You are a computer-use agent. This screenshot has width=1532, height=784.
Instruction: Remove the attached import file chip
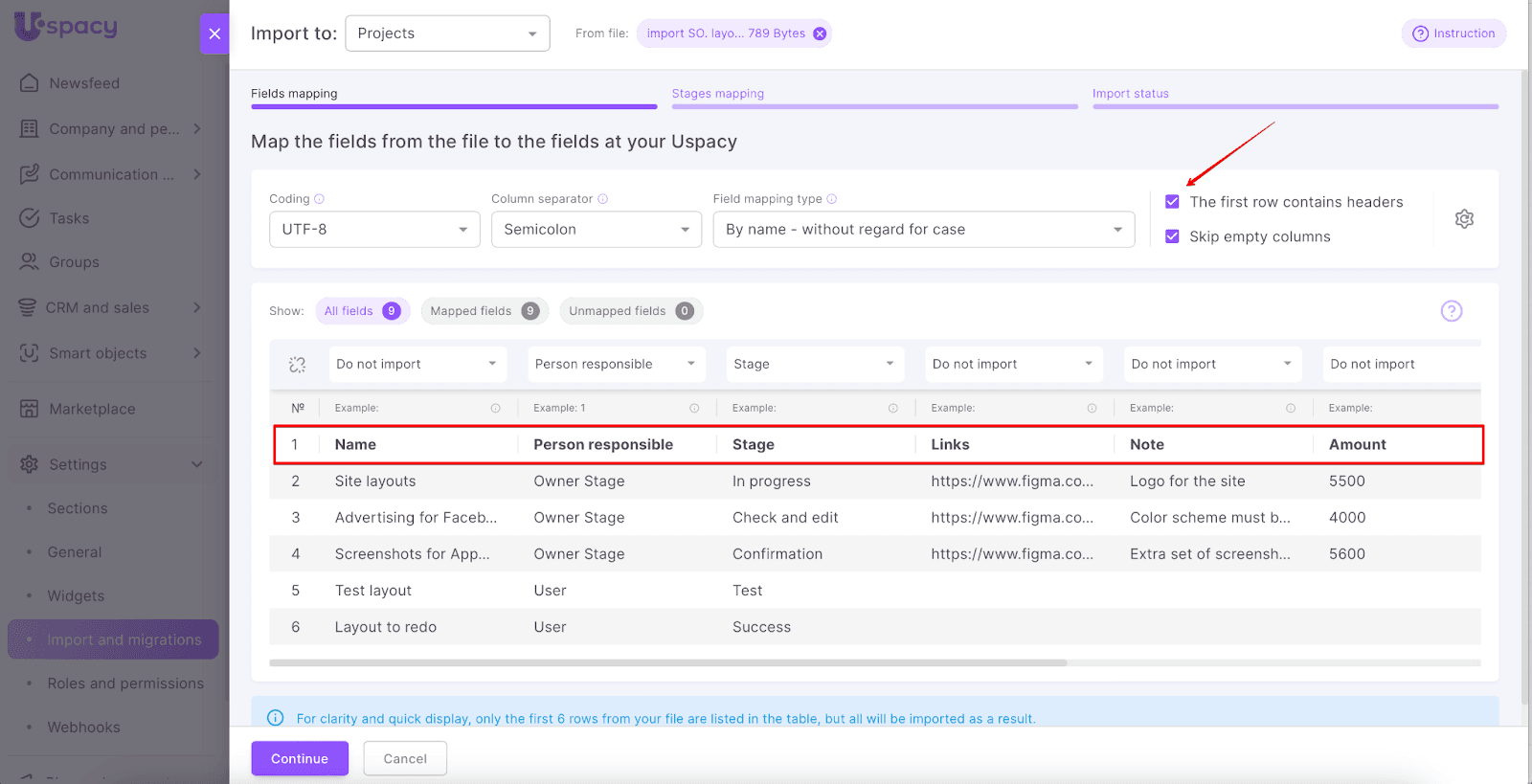click(x=820, y=34)
